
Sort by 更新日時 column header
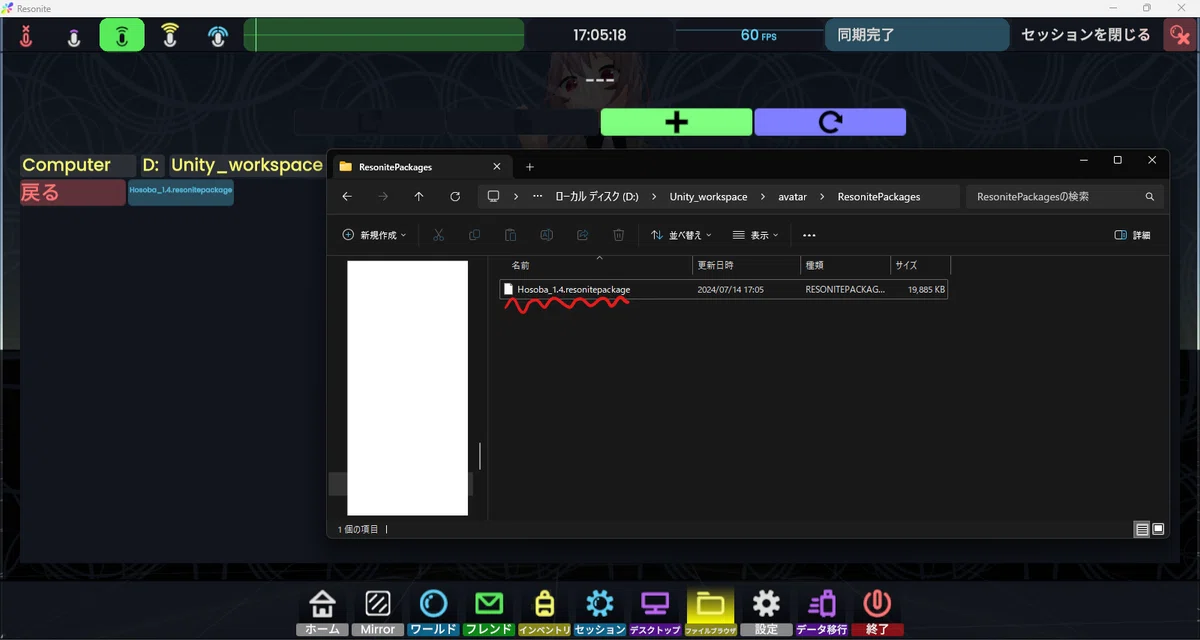(x=746, y=266)
